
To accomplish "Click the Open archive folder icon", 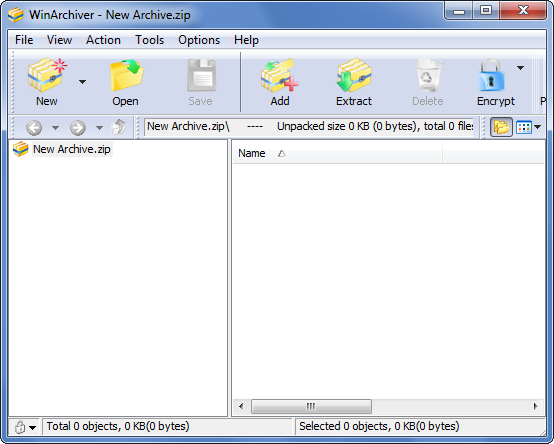I will click(126, 76).
